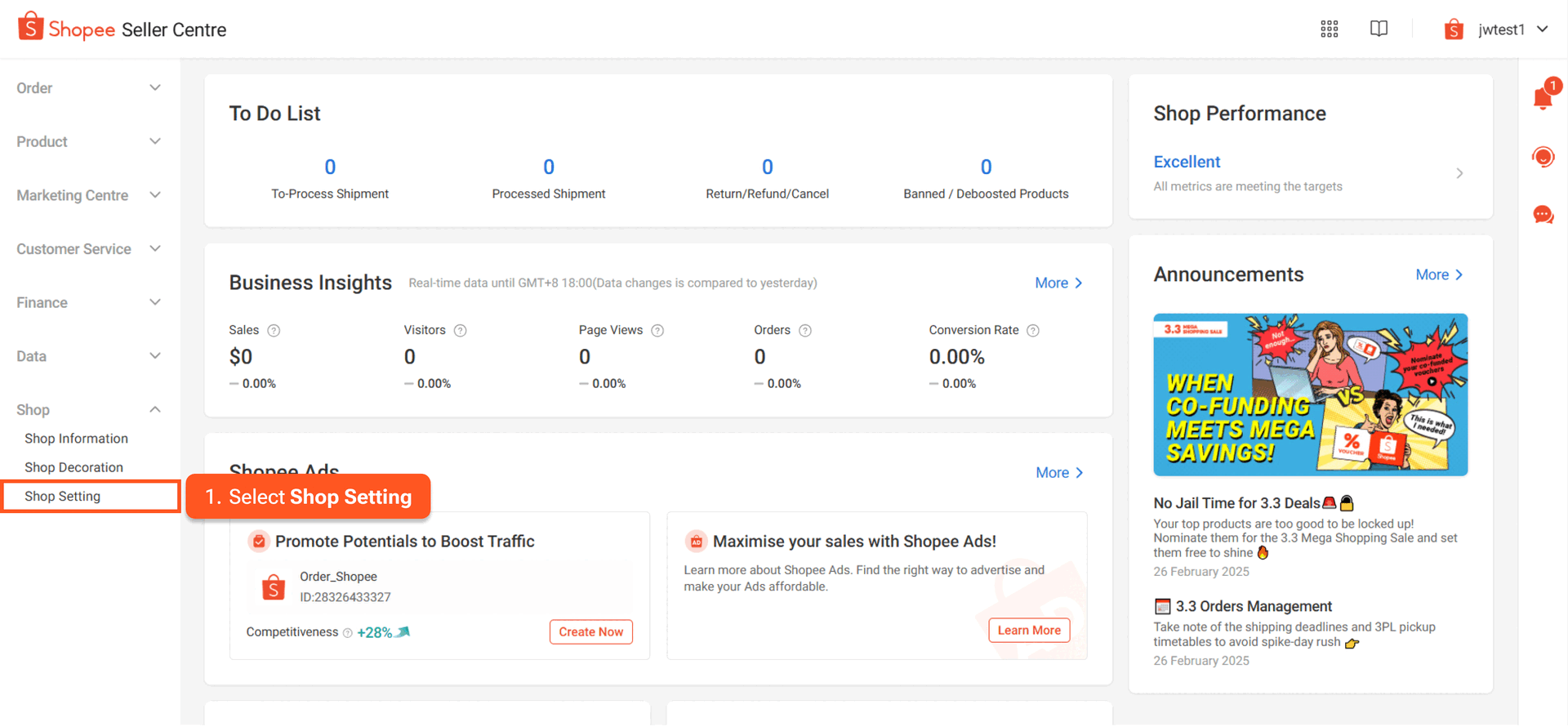1568x727 pixels.
Task: Click the help icon beside Competitiveness
Action: click(348, 633)
